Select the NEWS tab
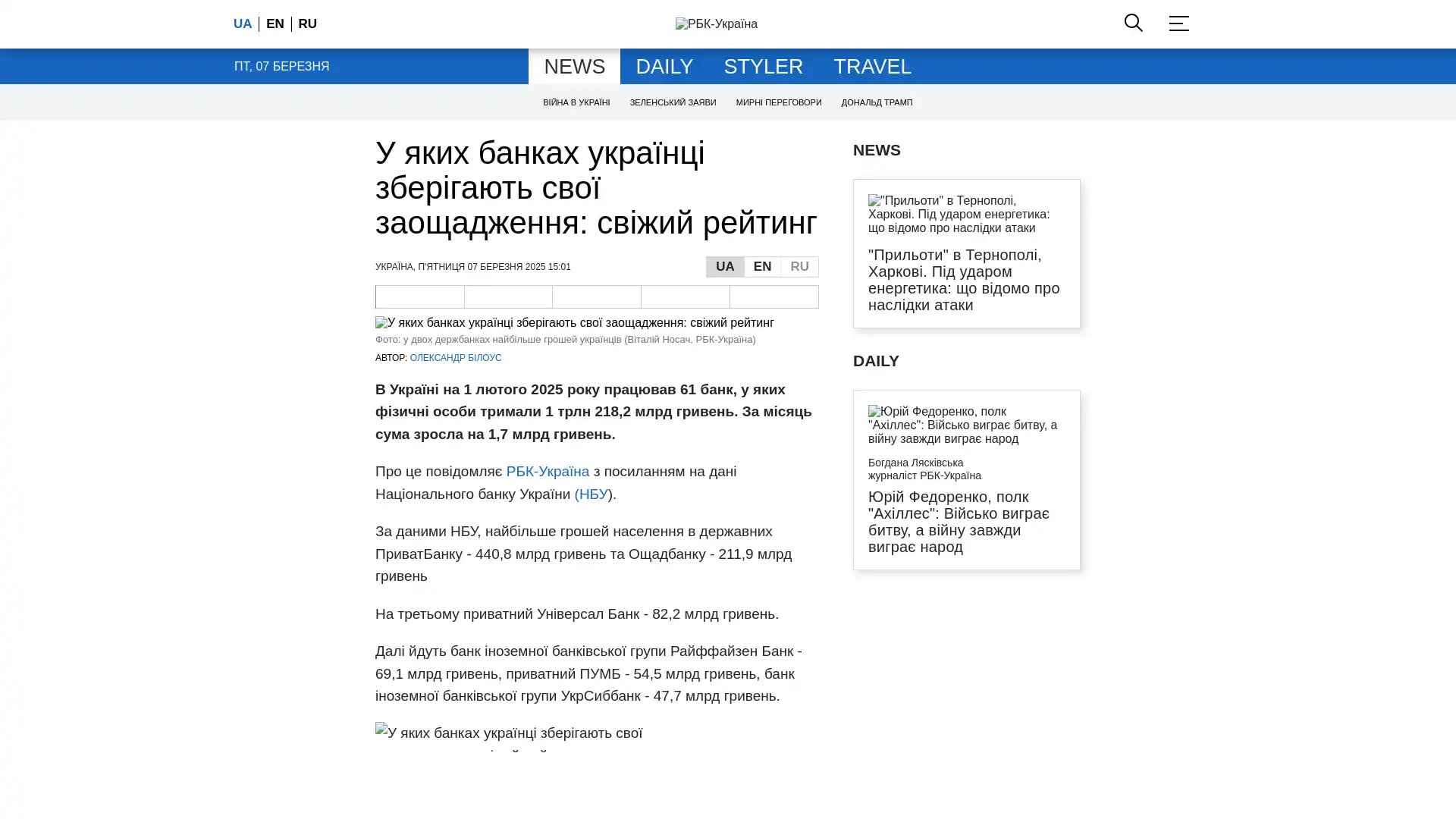 coord(574,67)
